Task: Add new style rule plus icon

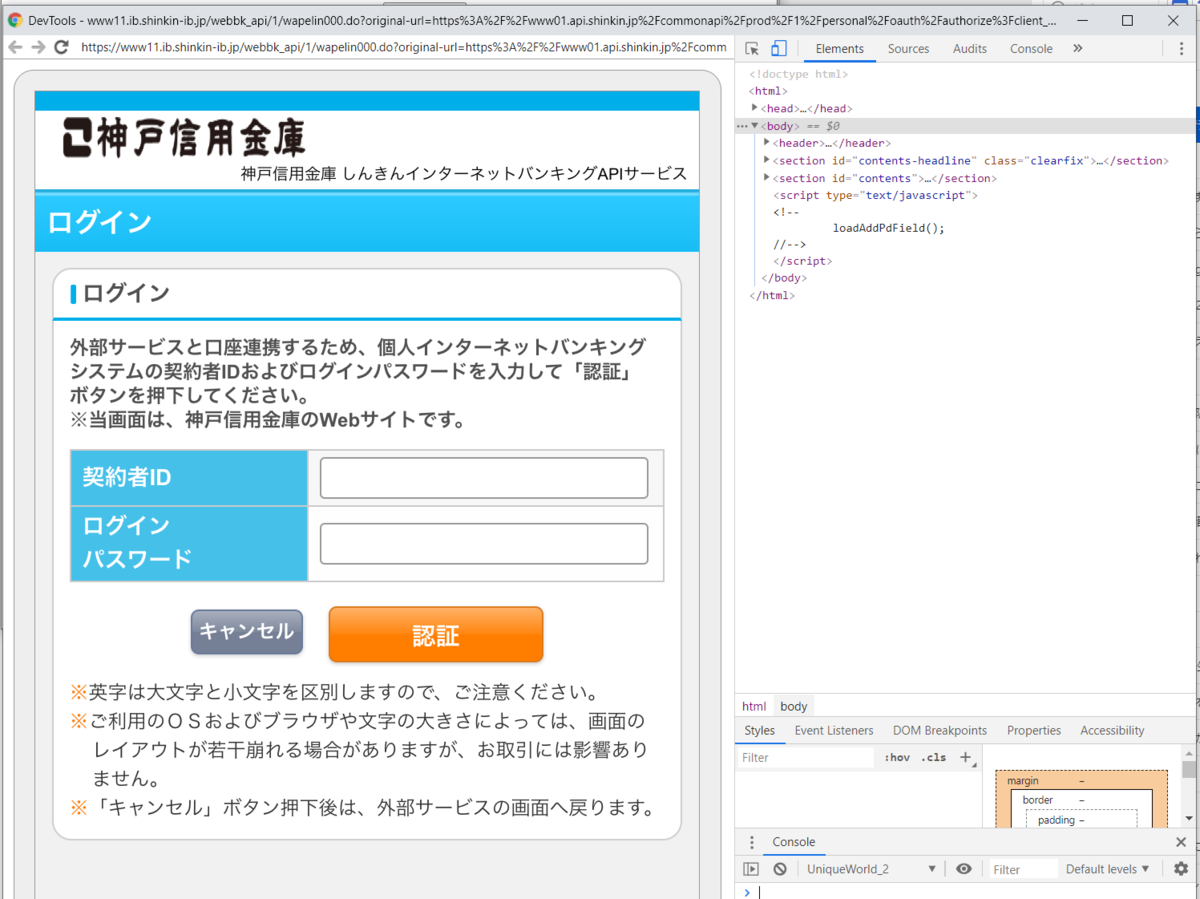Action: (966, 757)
